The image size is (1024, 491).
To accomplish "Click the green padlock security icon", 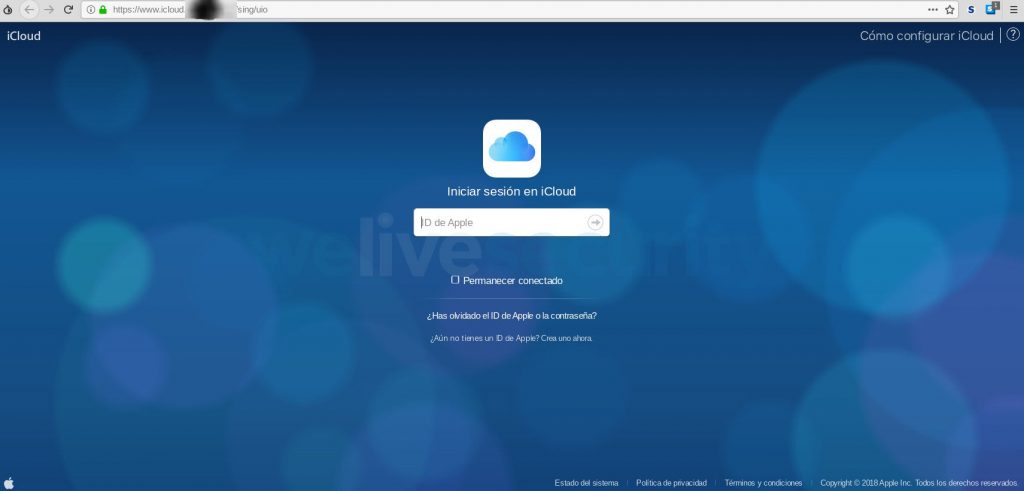I will click(x=103, y=9).
